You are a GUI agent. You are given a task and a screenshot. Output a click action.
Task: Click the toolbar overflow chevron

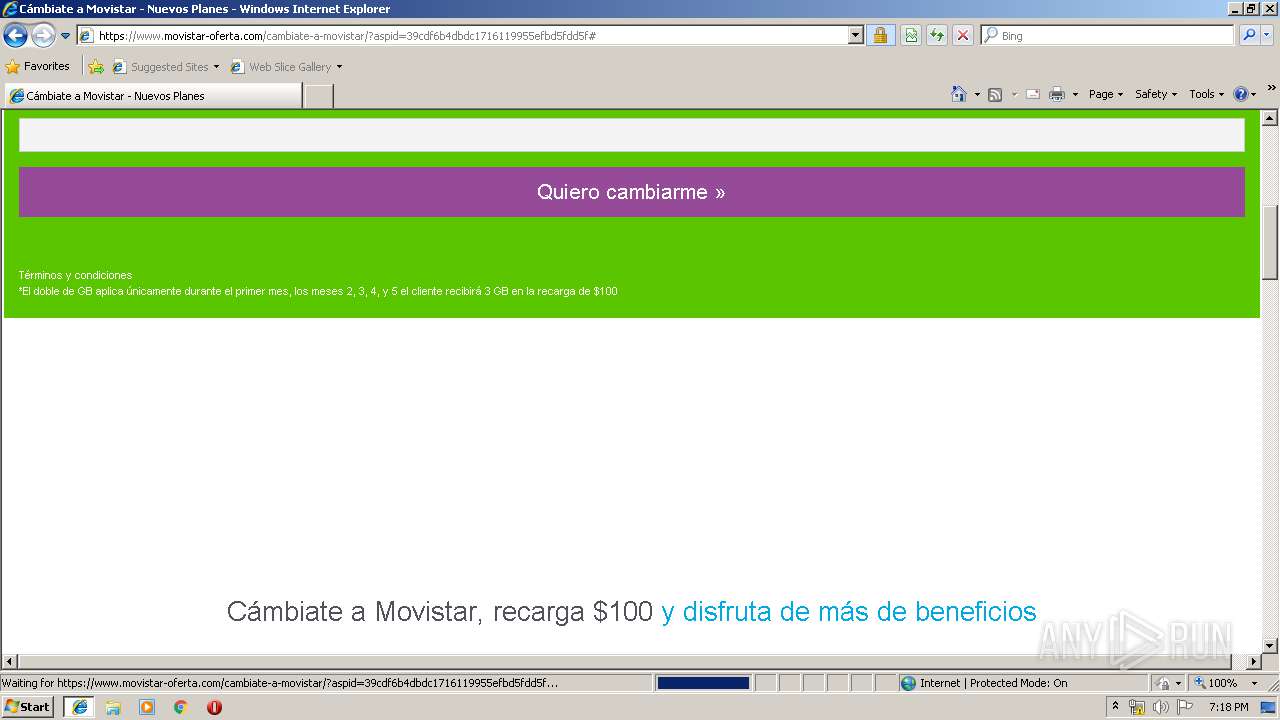[1271, 89]
